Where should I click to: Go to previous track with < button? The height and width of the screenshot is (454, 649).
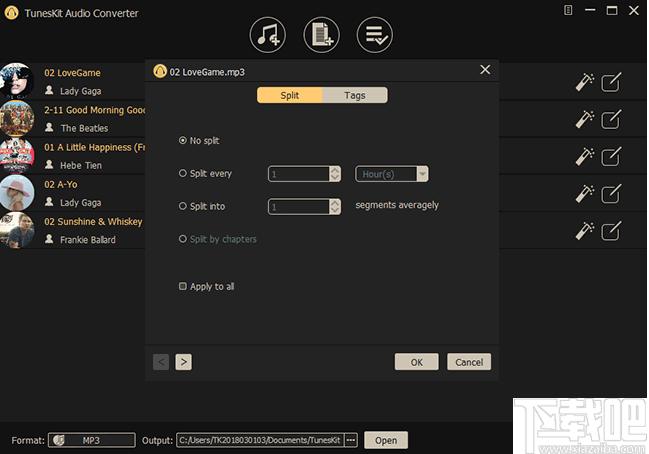coord(161,362)
